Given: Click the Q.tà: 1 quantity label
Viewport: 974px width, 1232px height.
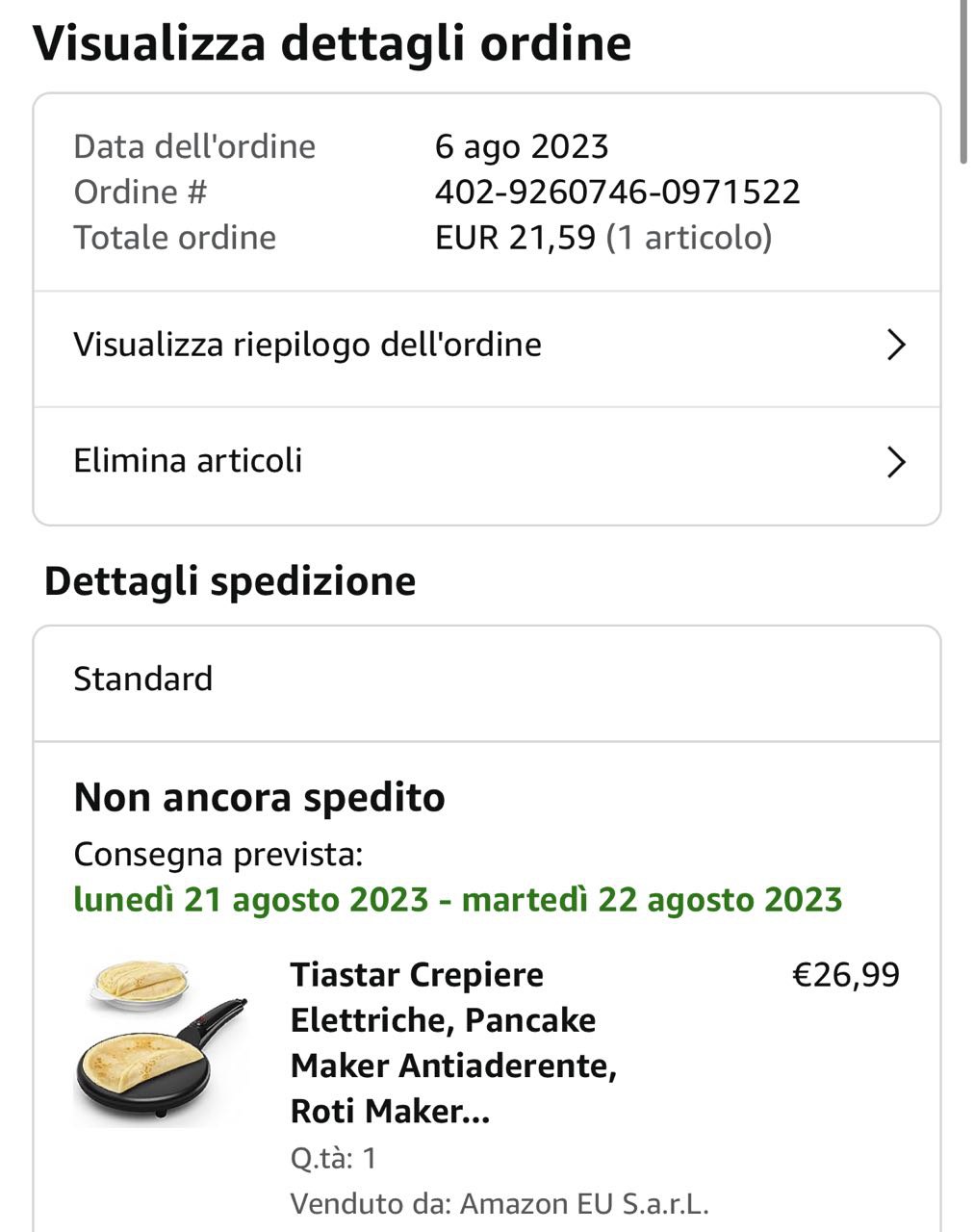Looking at the screenshot, I should (x=334, y=1158).
